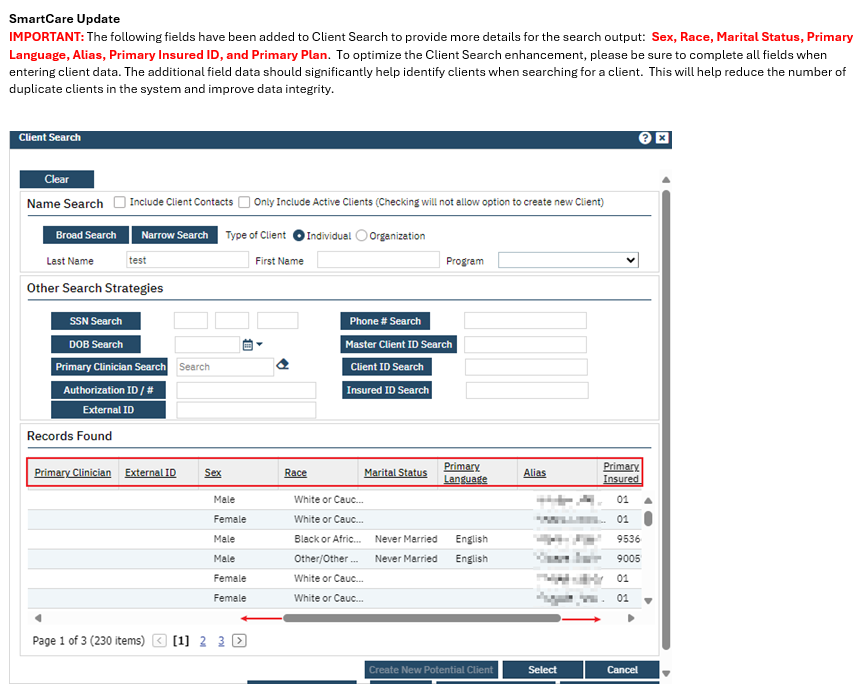Viewport: 863px width, 691px height.
Task: Go to next results page arrow
Action: pos(239,640)
